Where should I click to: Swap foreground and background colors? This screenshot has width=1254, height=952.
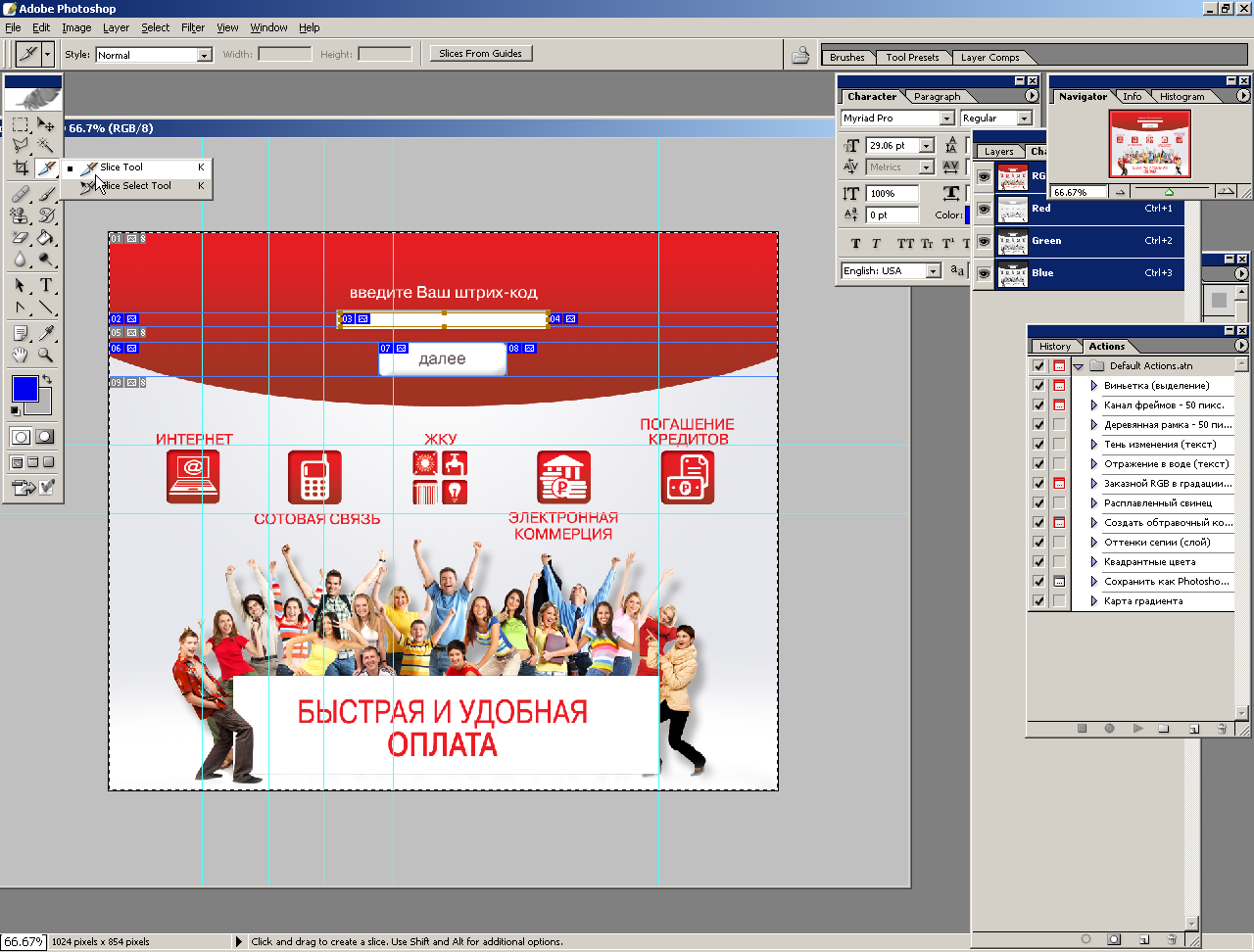coord(46,379)
